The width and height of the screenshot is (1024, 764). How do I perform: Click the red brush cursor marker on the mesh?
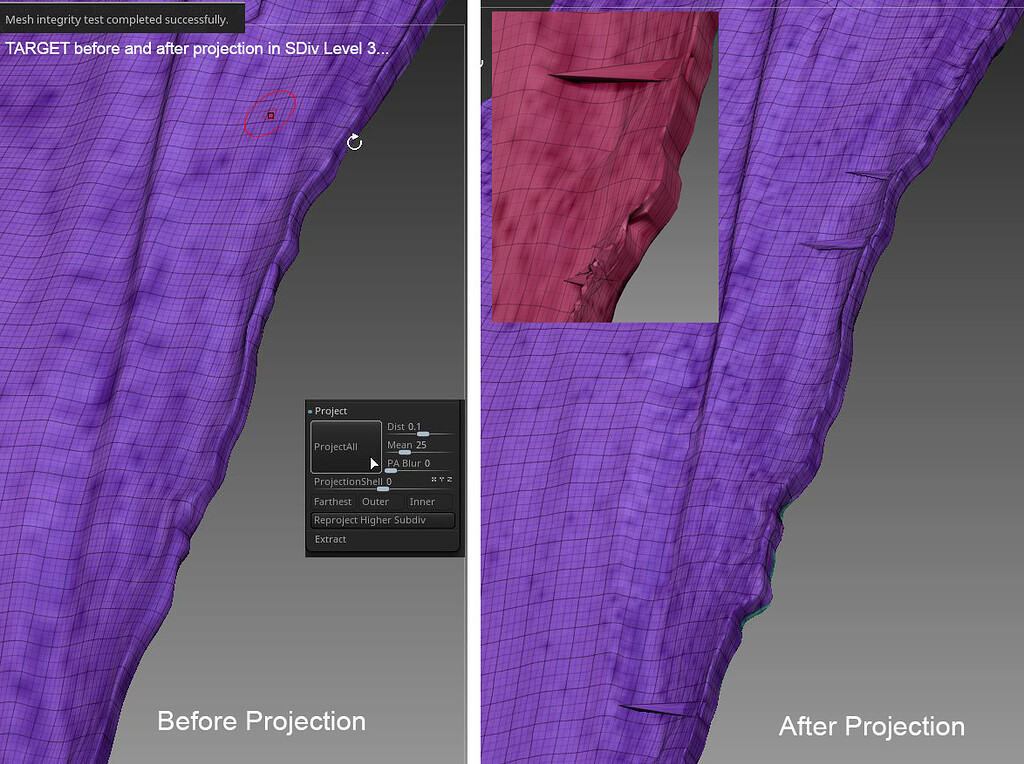(x=270, y=115)
